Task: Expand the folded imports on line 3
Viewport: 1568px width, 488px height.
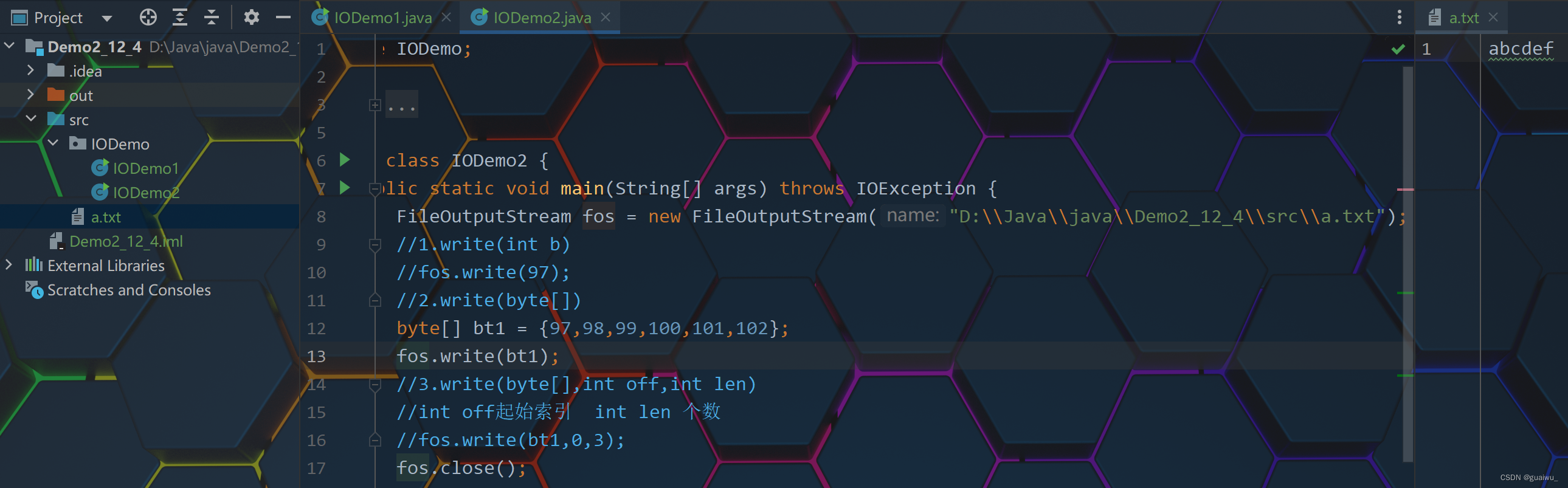Action: (375, 105)
